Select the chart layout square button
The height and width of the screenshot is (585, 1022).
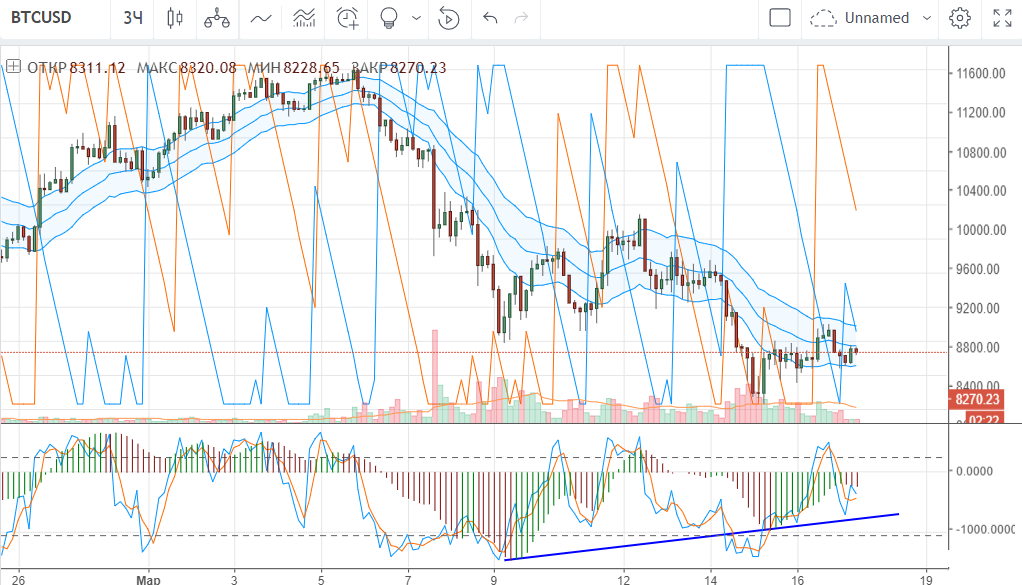(780, 18)
